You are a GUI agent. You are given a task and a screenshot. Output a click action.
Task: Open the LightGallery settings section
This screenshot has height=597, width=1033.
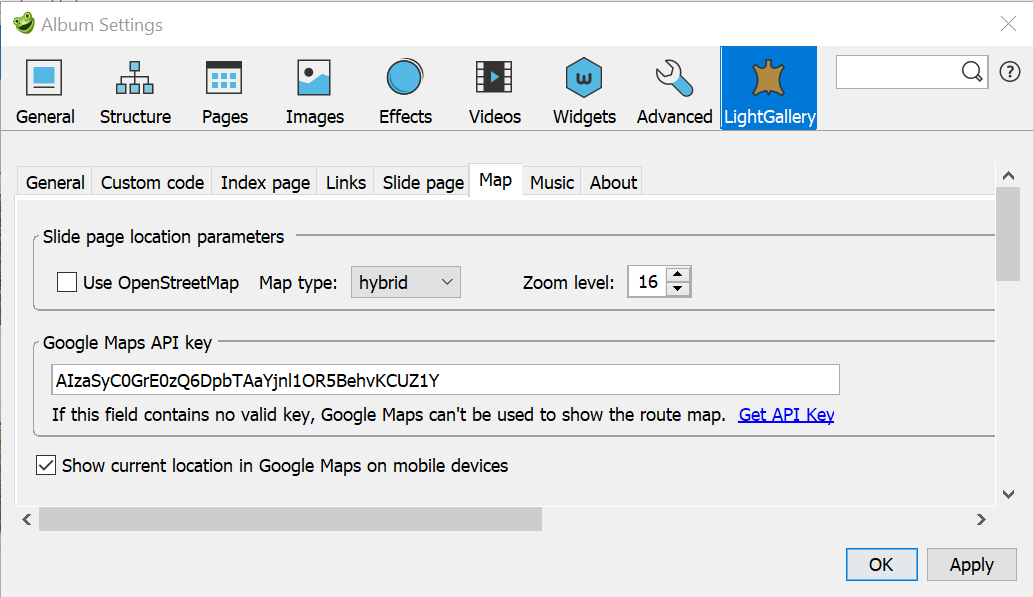click(768, 88)
